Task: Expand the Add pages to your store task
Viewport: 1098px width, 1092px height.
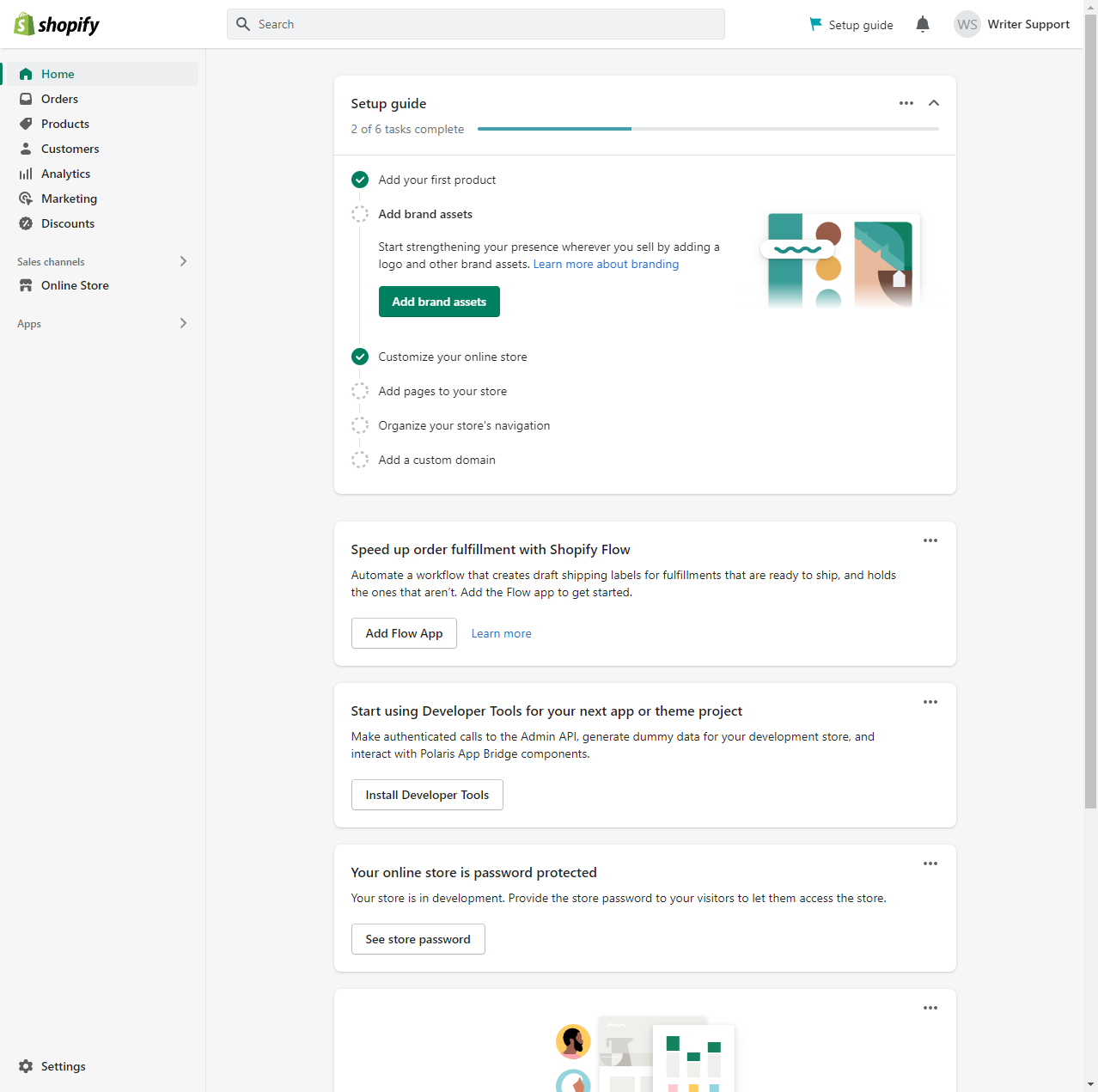Action: click(442, 391)
